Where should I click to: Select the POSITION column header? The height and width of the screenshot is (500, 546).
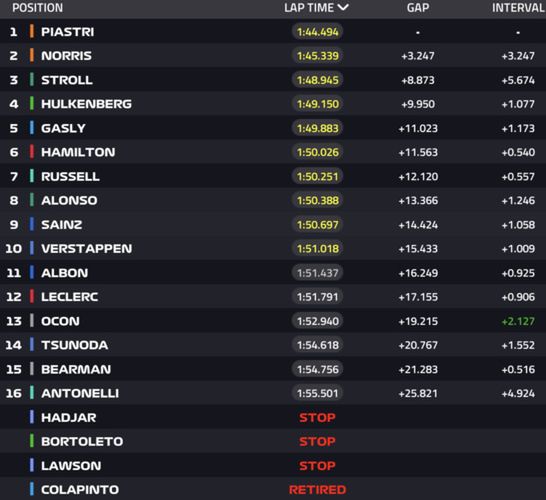[x=38, y=8]
